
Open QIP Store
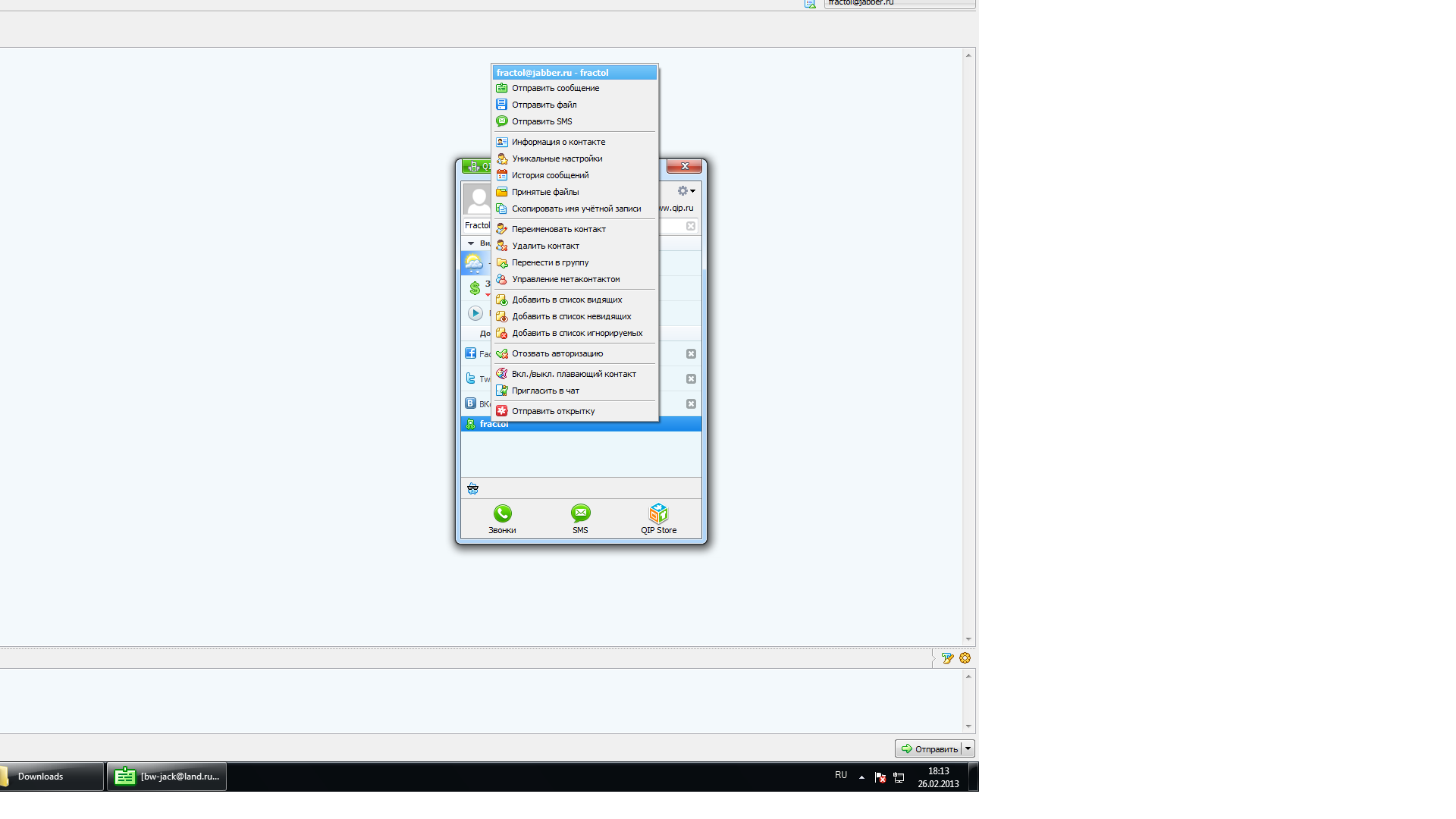click(x=658, y=519)
